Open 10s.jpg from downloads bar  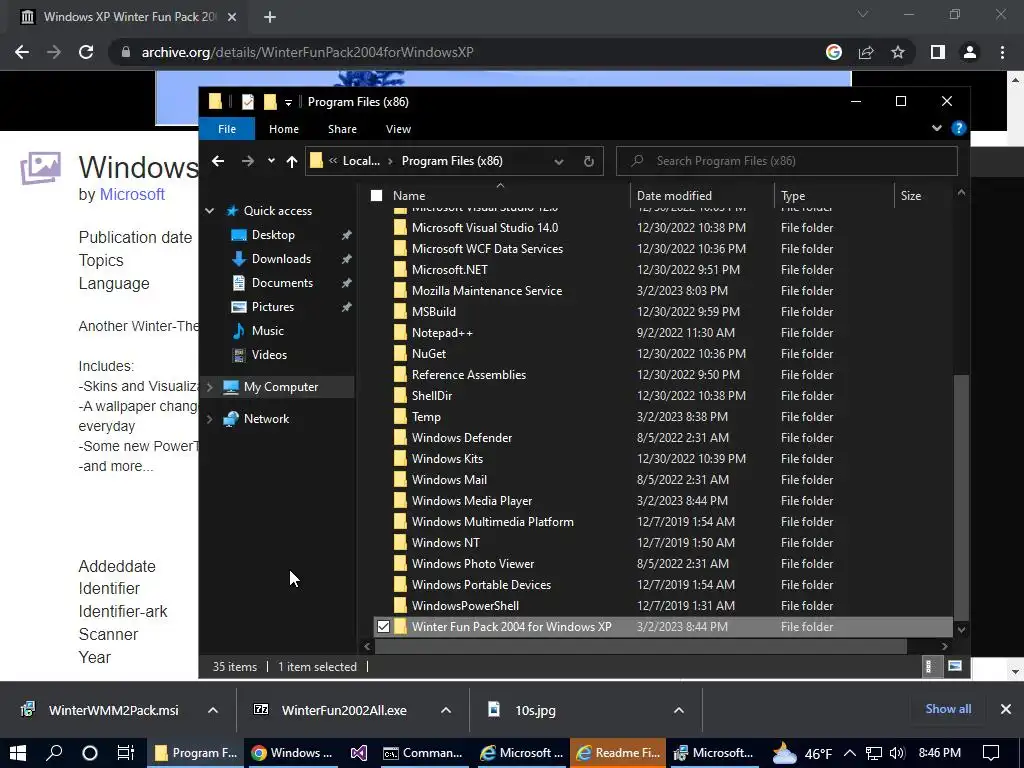click(x=535, y=711)
